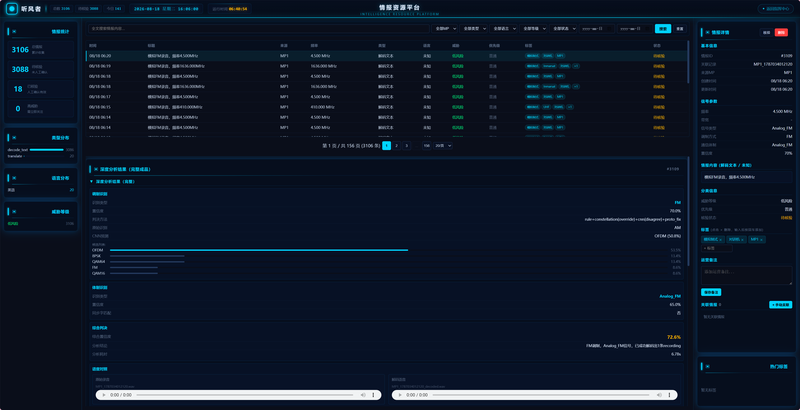Open the 全部MP filter dropdown
Viewport: 800px width, 410px height.
tap(444, 29)
